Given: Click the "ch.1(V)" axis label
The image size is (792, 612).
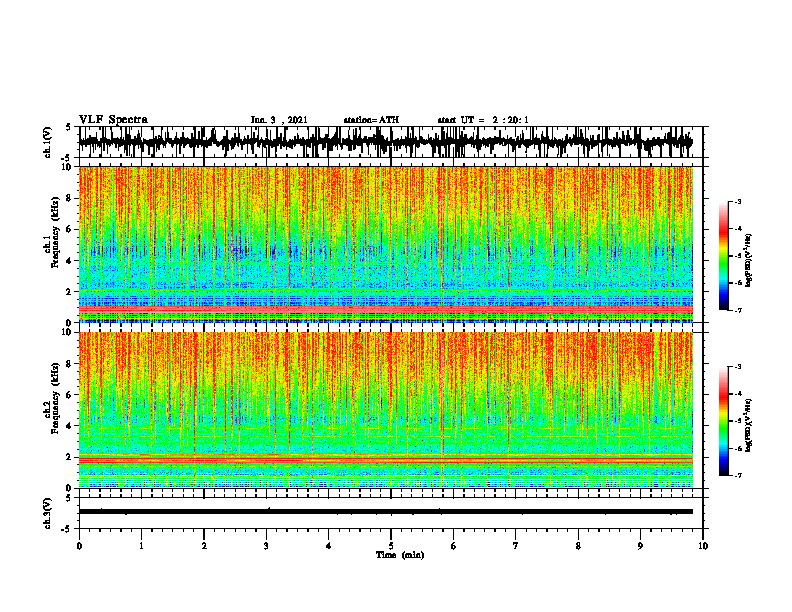Looking at the screenshot, I should (47, 142).
